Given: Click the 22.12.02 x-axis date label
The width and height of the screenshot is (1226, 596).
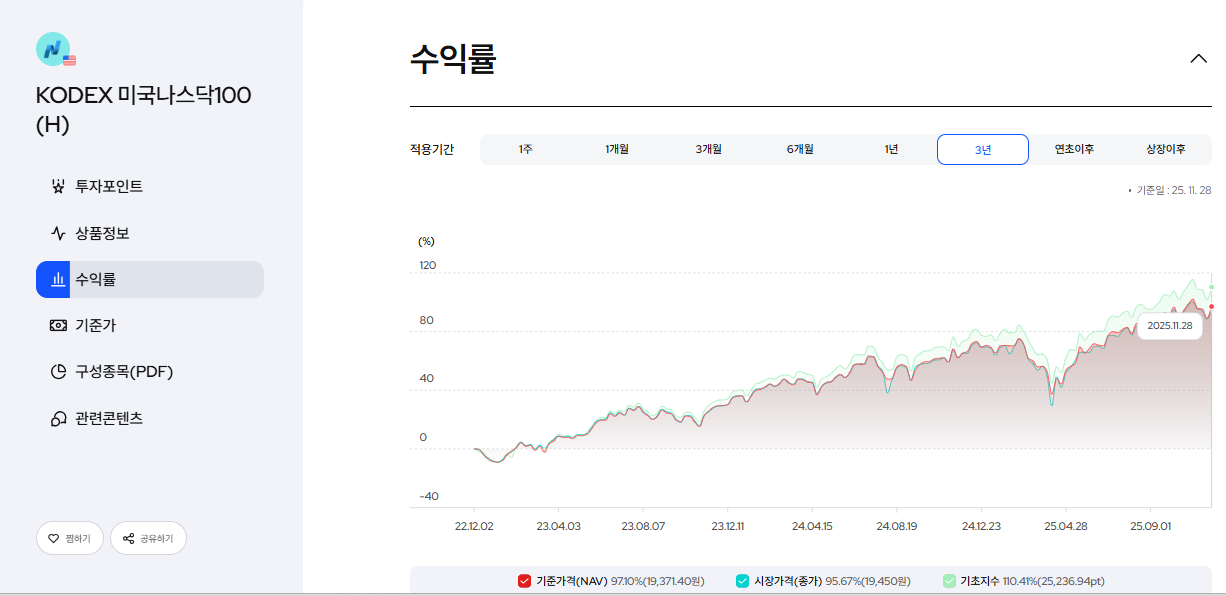Looking at the screenshot, I should [474, 524].
